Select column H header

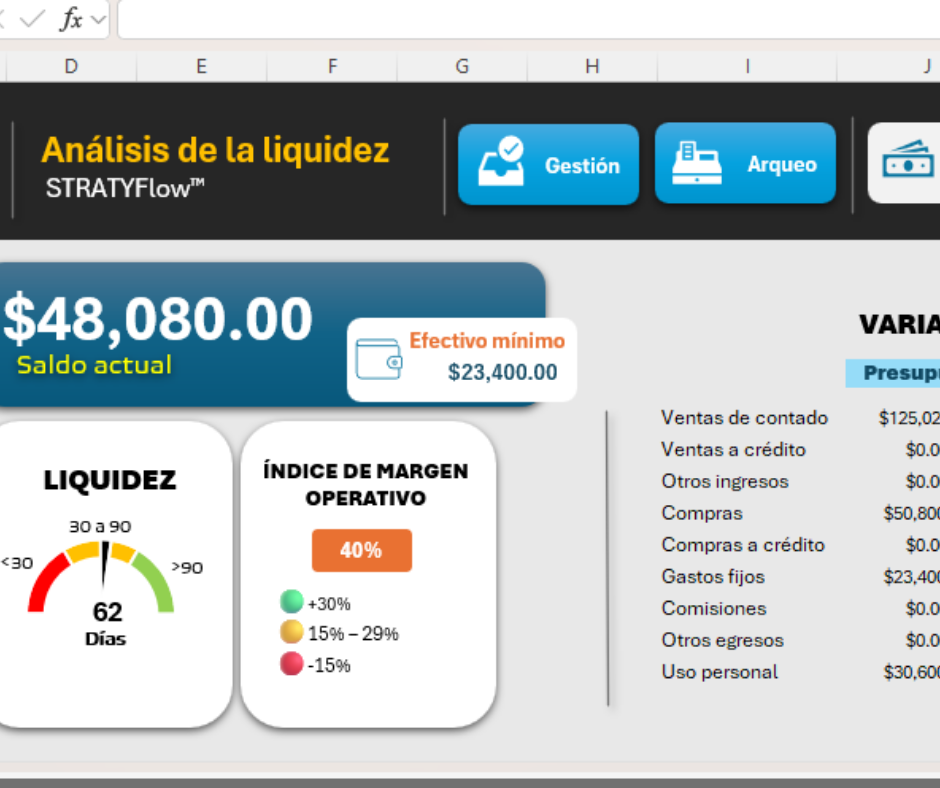[x=592, y=66]
